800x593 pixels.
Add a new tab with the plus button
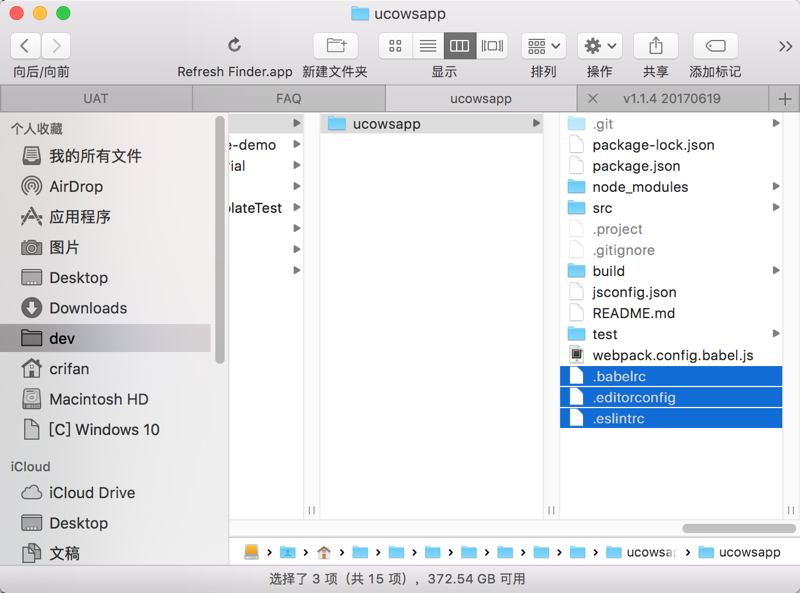pyautogui.click(x=785, y=98)
